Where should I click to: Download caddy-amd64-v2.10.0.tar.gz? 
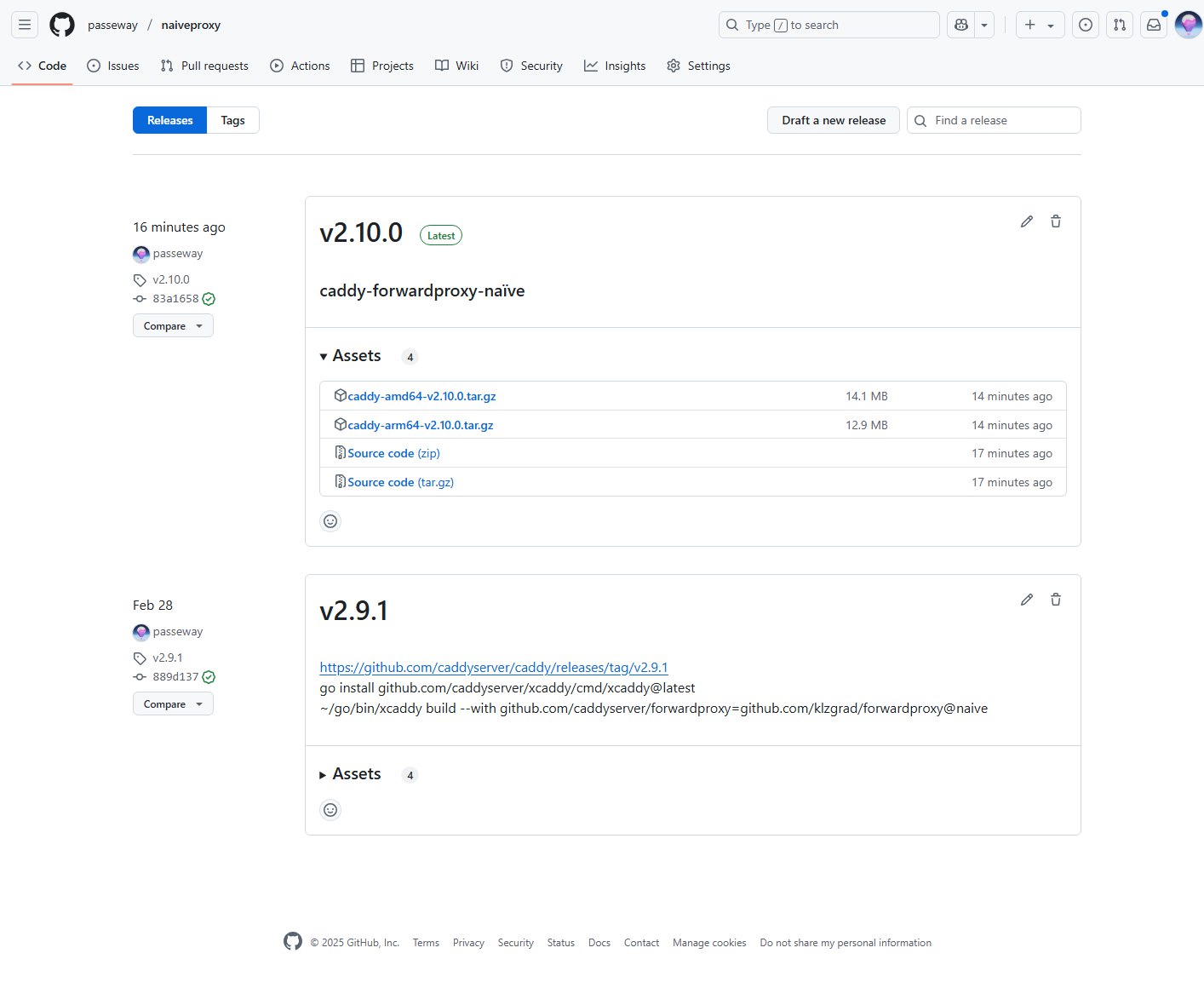(x=421, y=396)
